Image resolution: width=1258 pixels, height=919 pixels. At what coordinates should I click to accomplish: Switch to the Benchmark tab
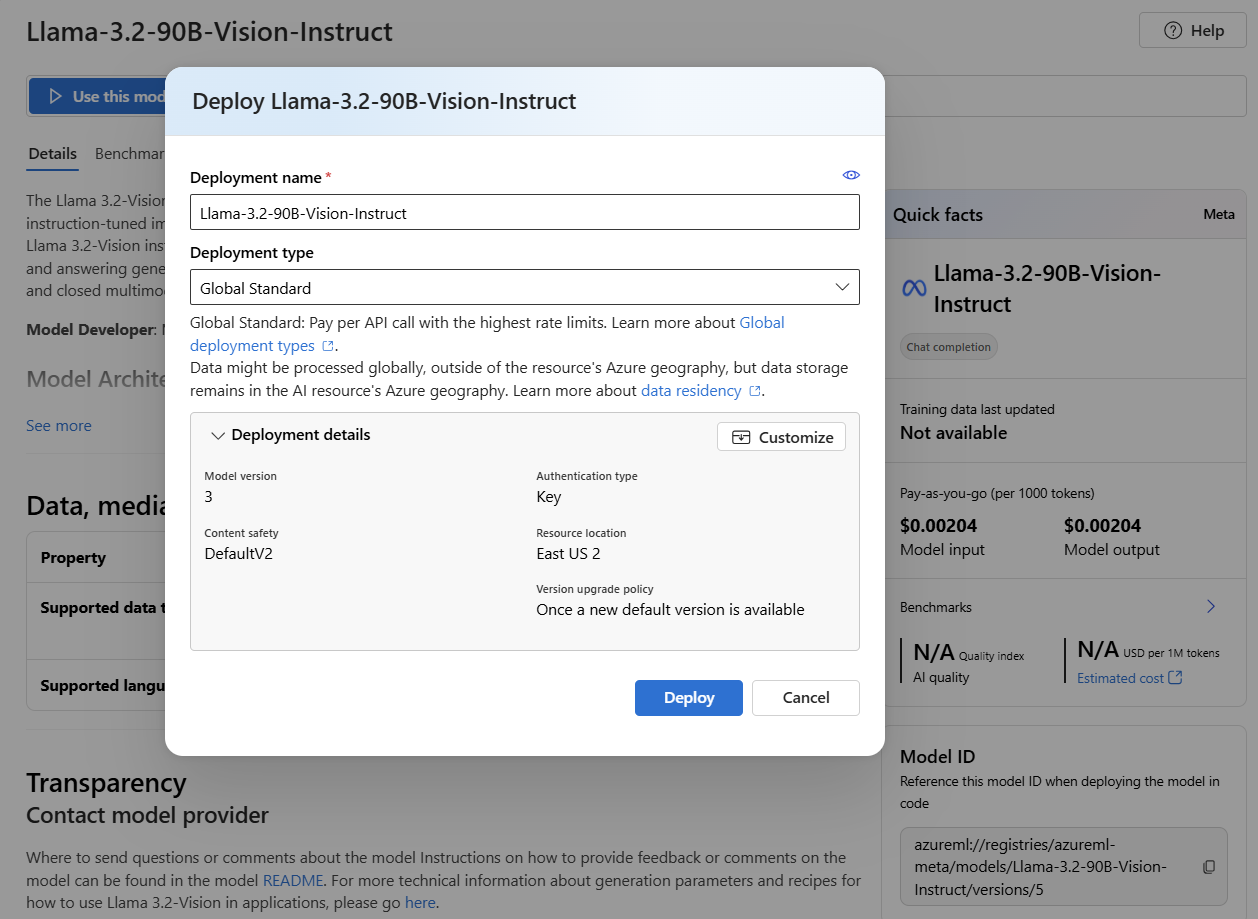(132, 153)
